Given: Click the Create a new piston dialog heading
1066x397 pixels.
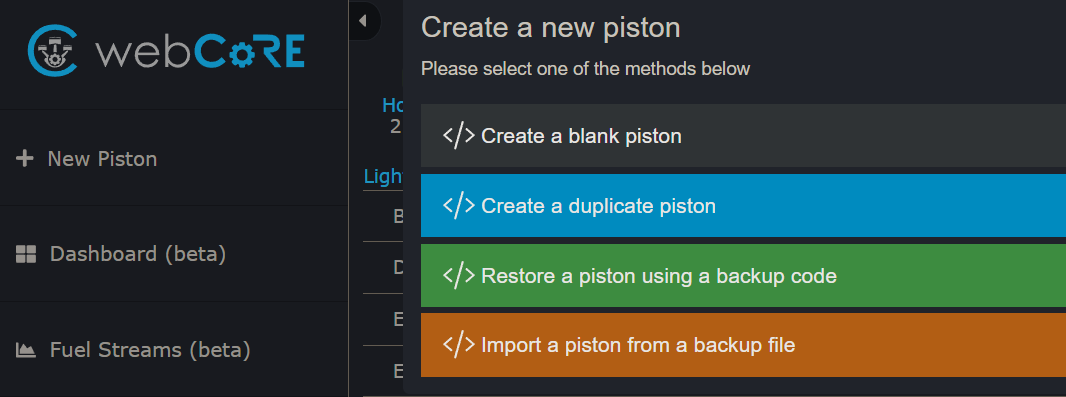Looking at the screenshot, I should (551, 28).
